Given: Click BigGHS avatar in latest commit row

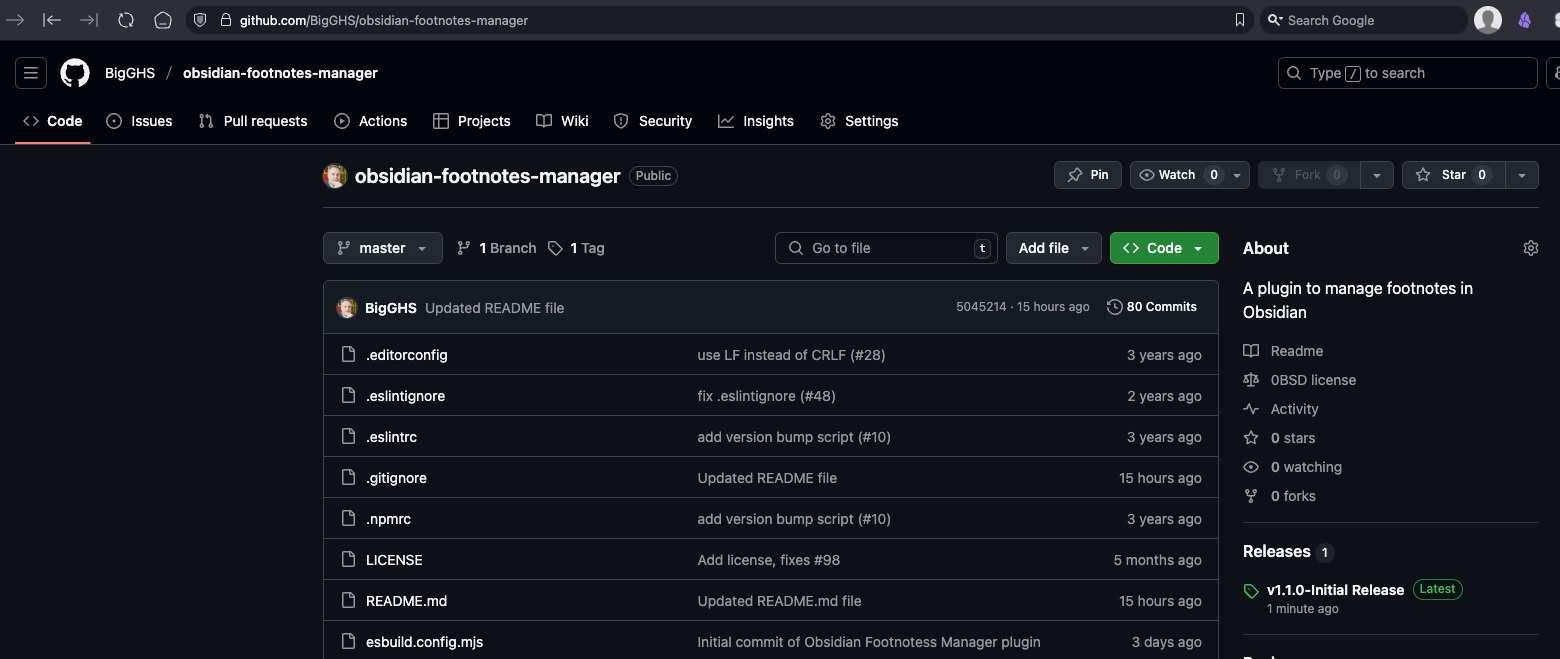Looking at the screenshot, I should click(347, 308).
